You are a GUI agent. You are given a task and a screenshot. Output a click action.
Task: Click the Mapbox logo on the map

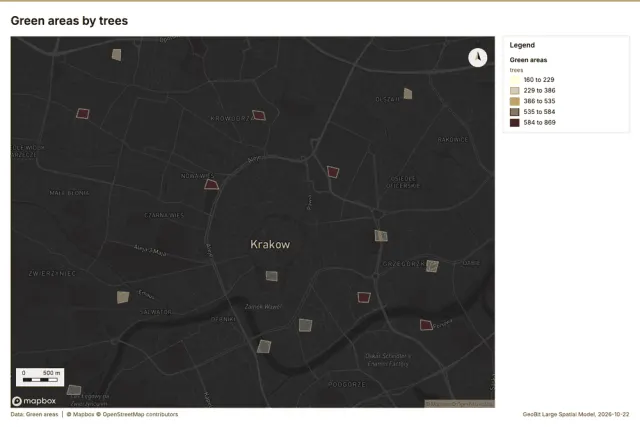pos(34,401)
